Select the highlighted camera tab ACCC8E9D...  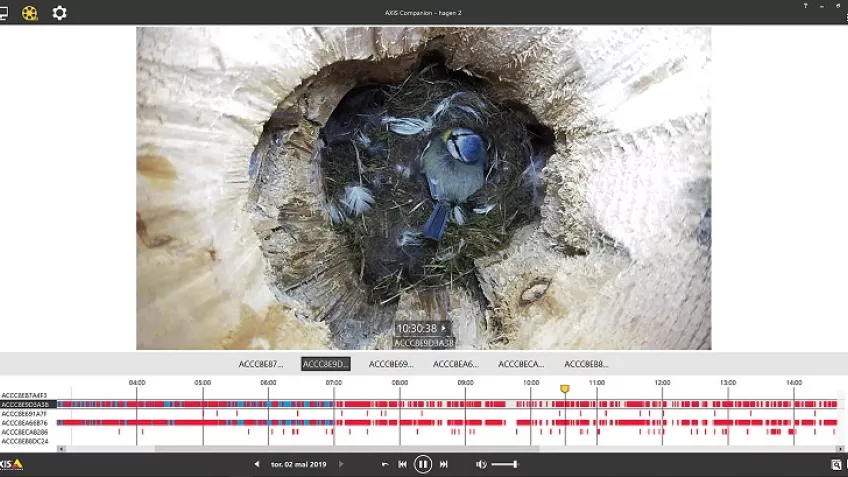click(x=326, y=364)
